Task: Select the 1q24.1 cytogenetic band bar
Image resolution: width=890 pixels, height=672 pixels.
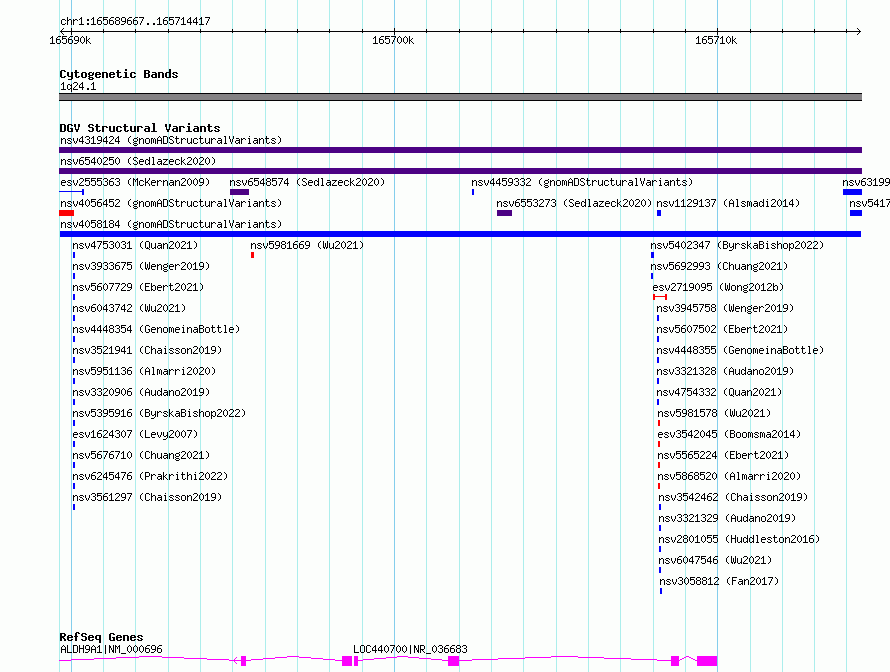Action: click(460, 97)
